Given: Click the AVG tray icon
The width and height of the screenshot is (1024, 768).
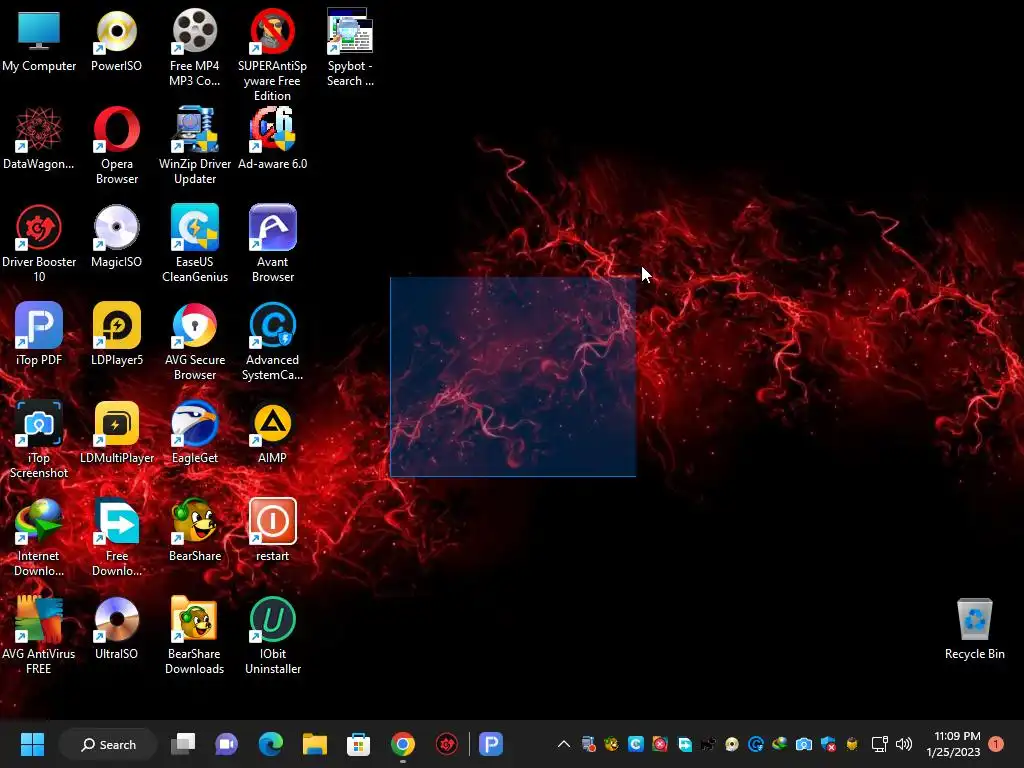Looking at the screenshot, I should click(660, 744).
